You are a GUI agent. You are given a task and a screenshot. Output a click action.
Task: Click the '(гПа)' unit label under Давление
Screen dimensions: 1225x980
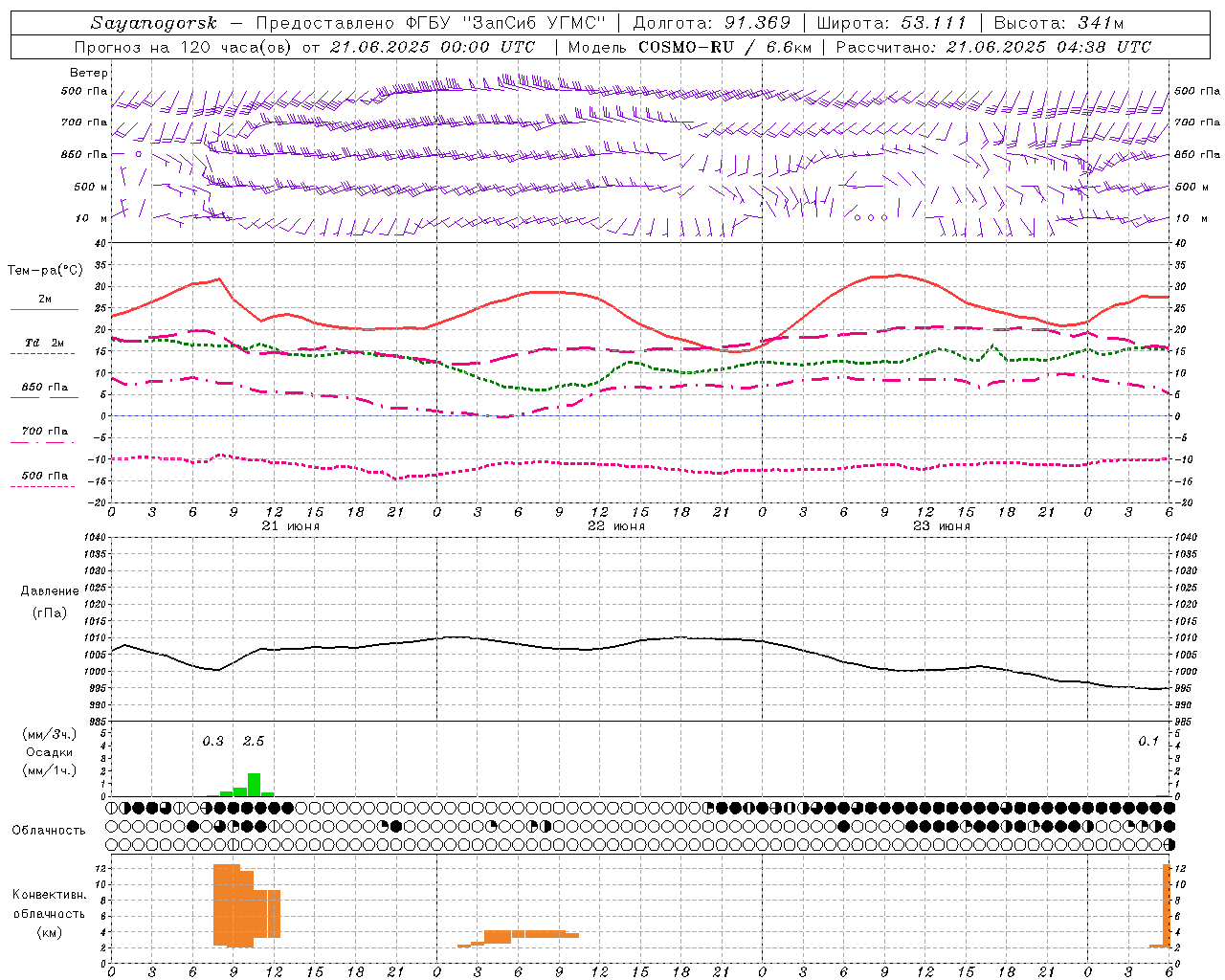click(x=50, y=612)
